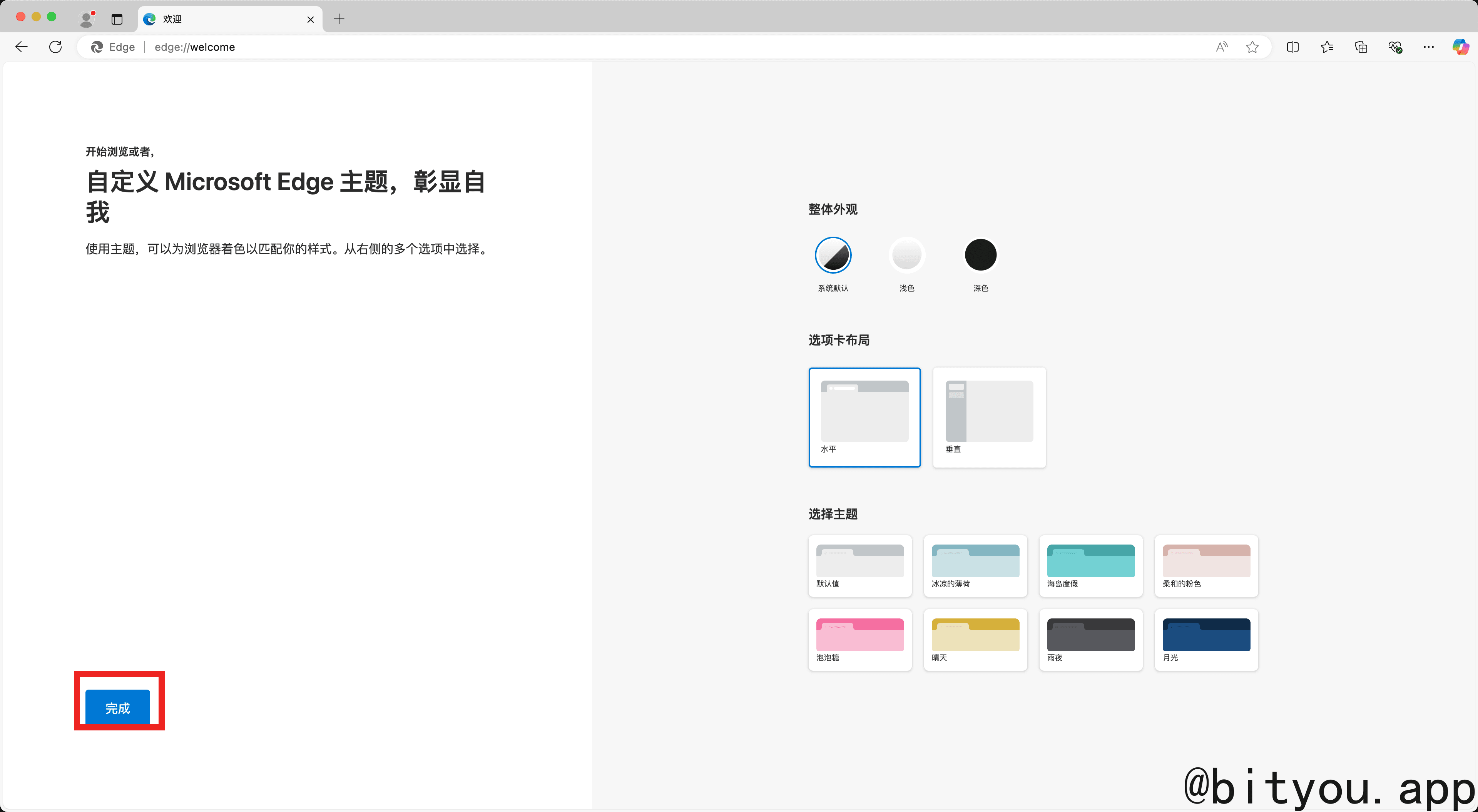Go back with the back arrow

[x=21, y=47]
